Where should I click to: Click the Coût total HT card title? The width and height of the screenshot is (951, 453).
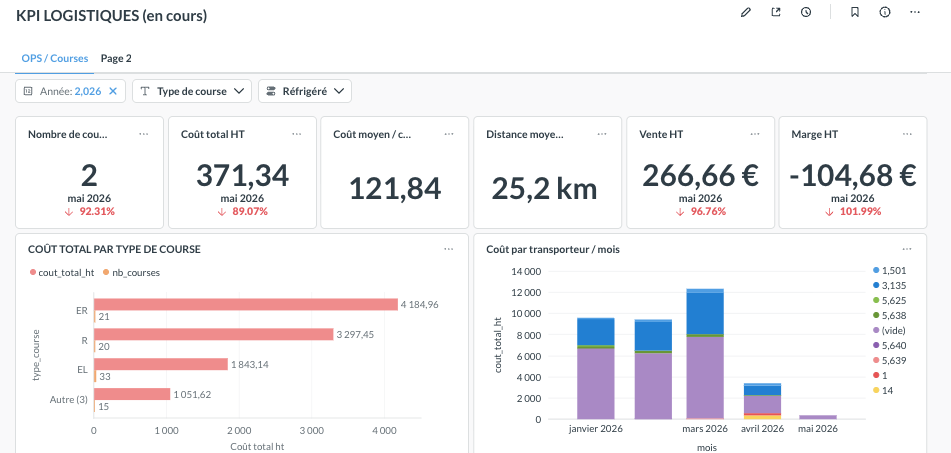[x=213, y=135]
